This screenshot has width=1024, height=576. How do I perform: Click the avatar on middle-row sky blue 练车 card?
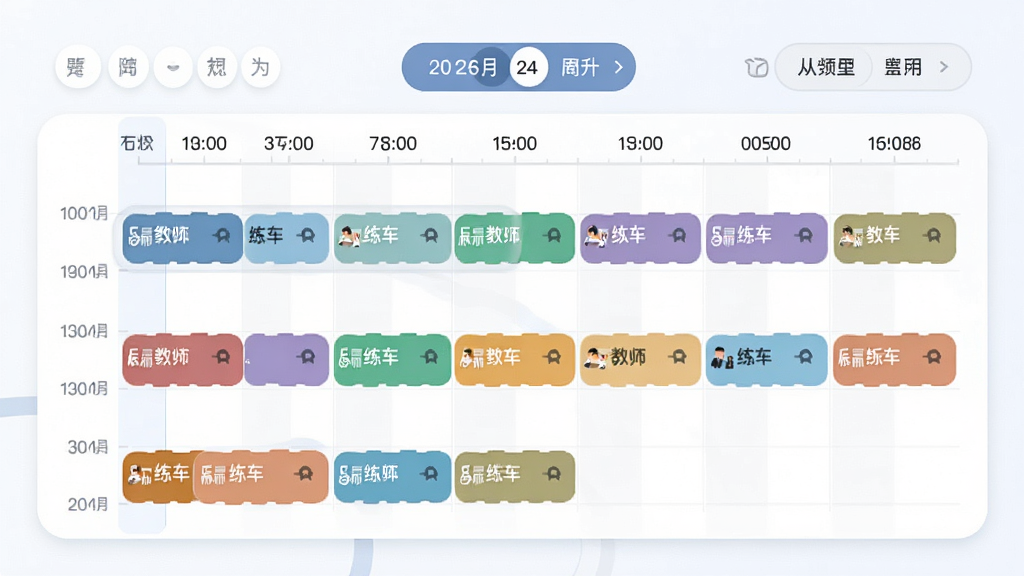[722, 357]
